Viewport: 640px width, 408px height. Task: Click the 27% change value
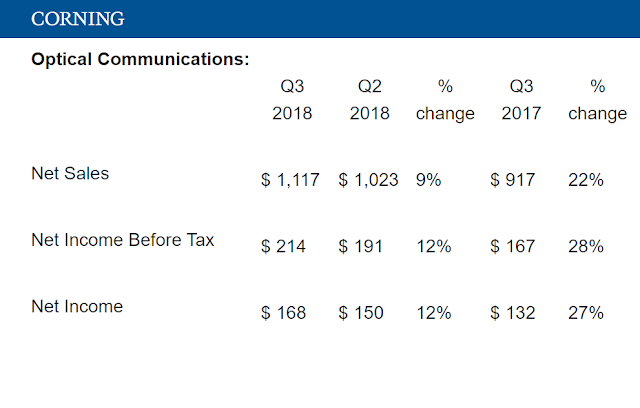pos(586,313)
